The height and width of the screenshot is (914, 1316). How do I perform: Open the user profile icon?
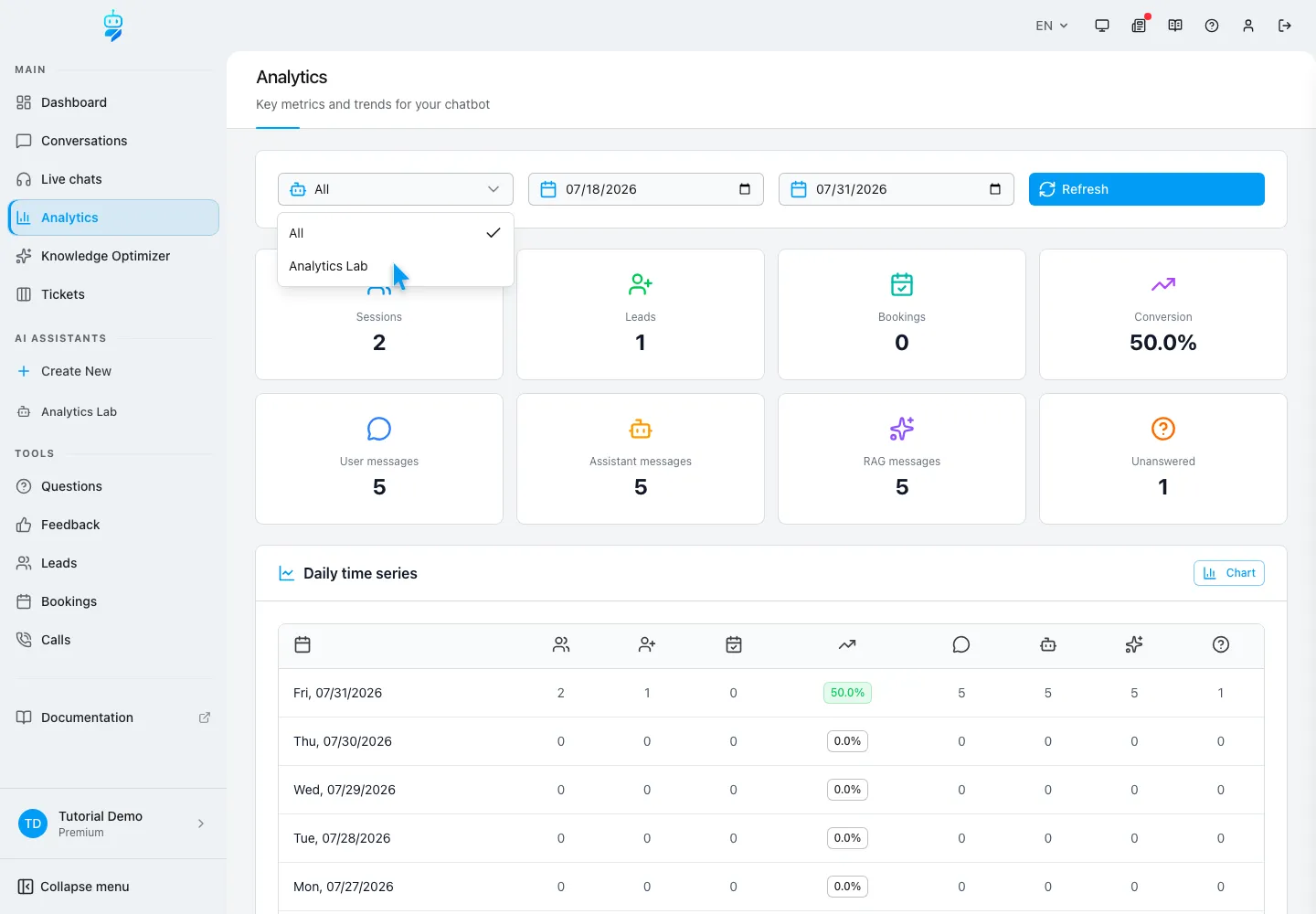1248,26
